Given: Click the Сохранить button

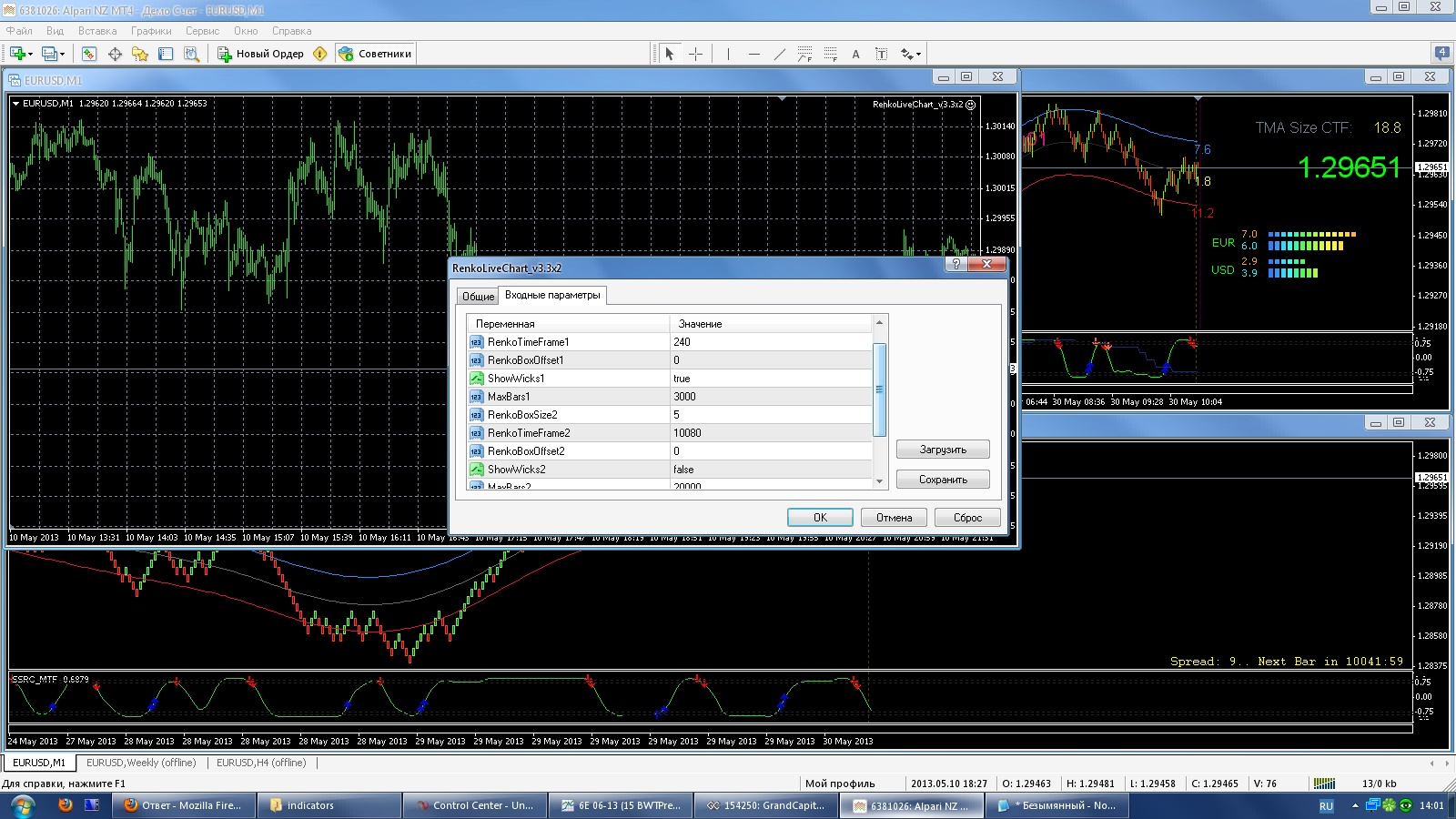Looking at the screenshot, I should point(943,480).
